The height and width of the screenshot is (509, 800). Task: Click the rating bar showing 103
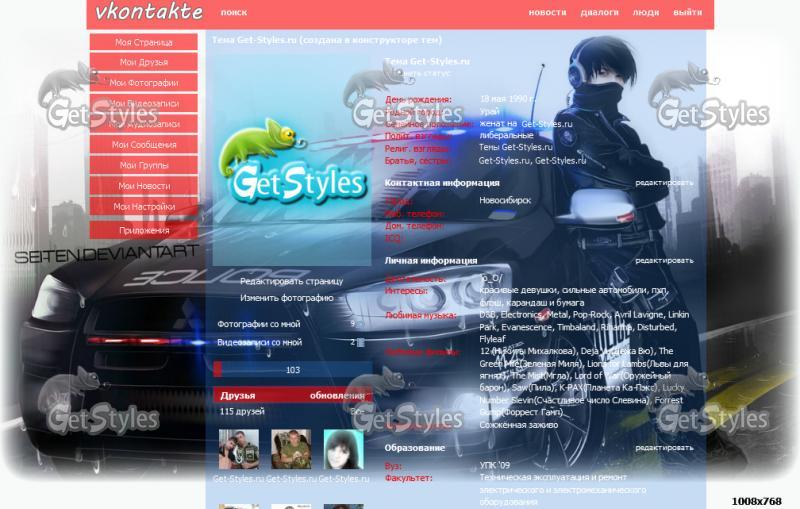click(x=292, y=369)
